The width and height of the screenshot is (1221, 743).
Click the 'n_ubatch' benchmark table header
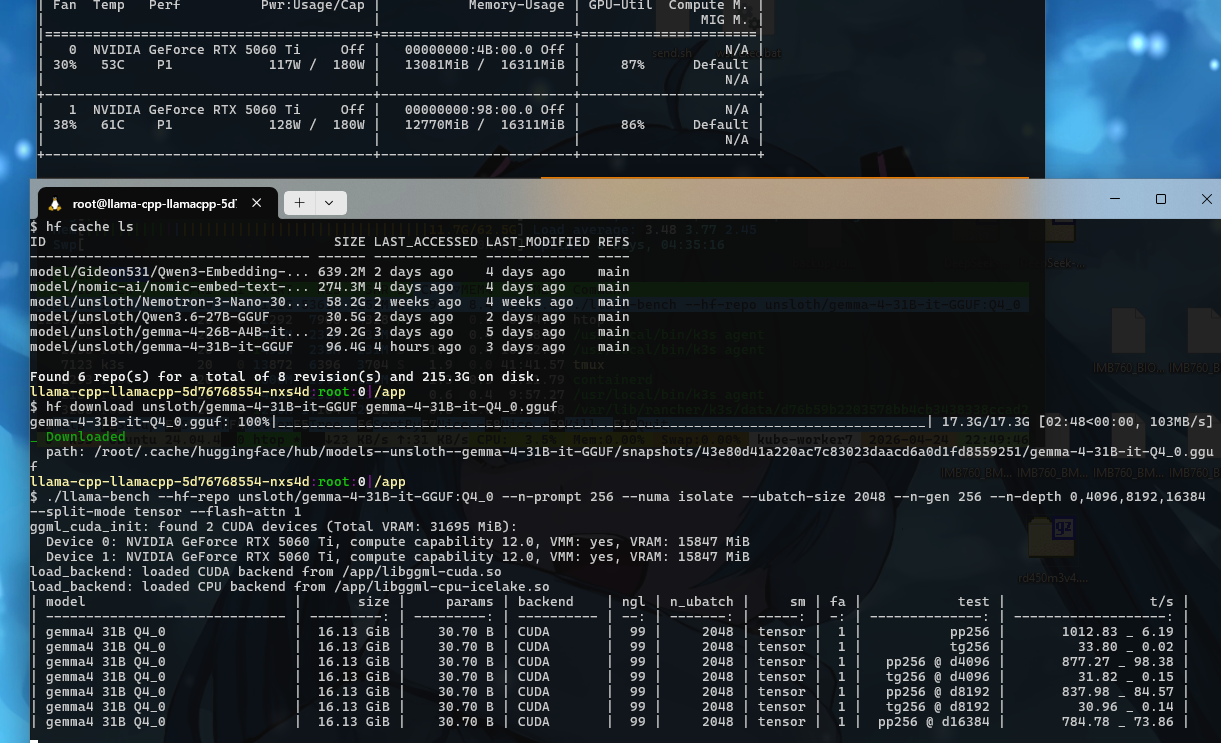702,602
